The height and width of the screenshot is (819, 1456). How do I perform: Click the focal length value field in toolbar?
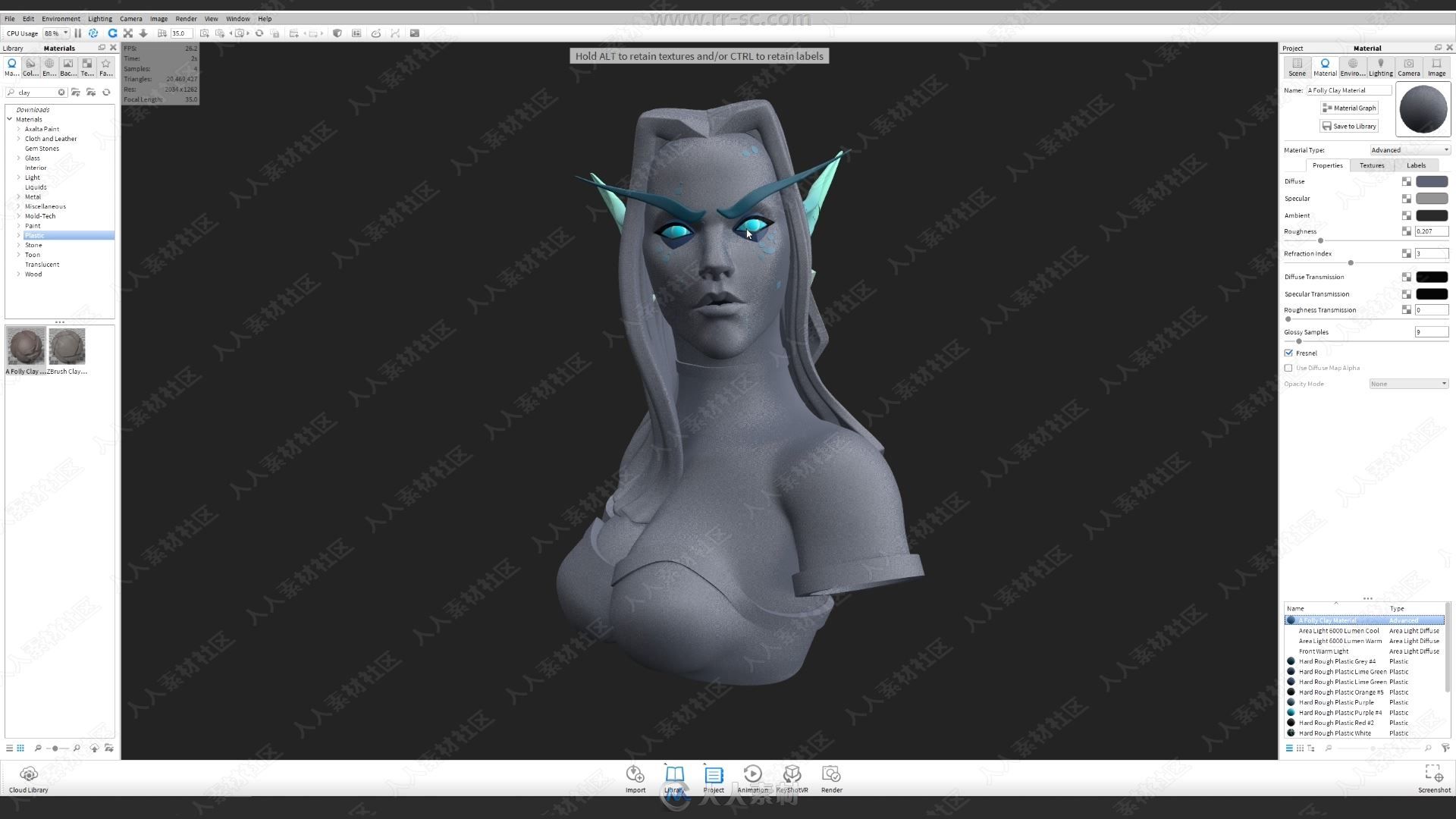click(181, 33)
